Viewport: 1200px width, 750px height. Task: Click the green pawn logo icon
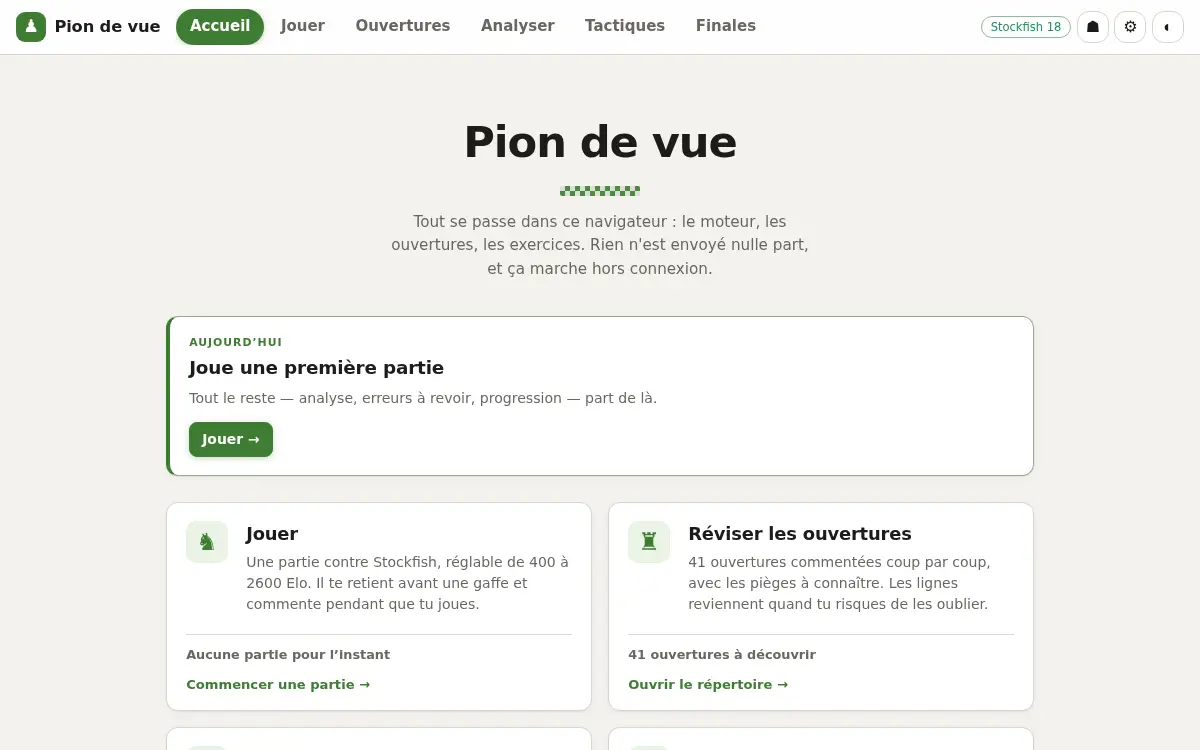(x=31, y=27)
